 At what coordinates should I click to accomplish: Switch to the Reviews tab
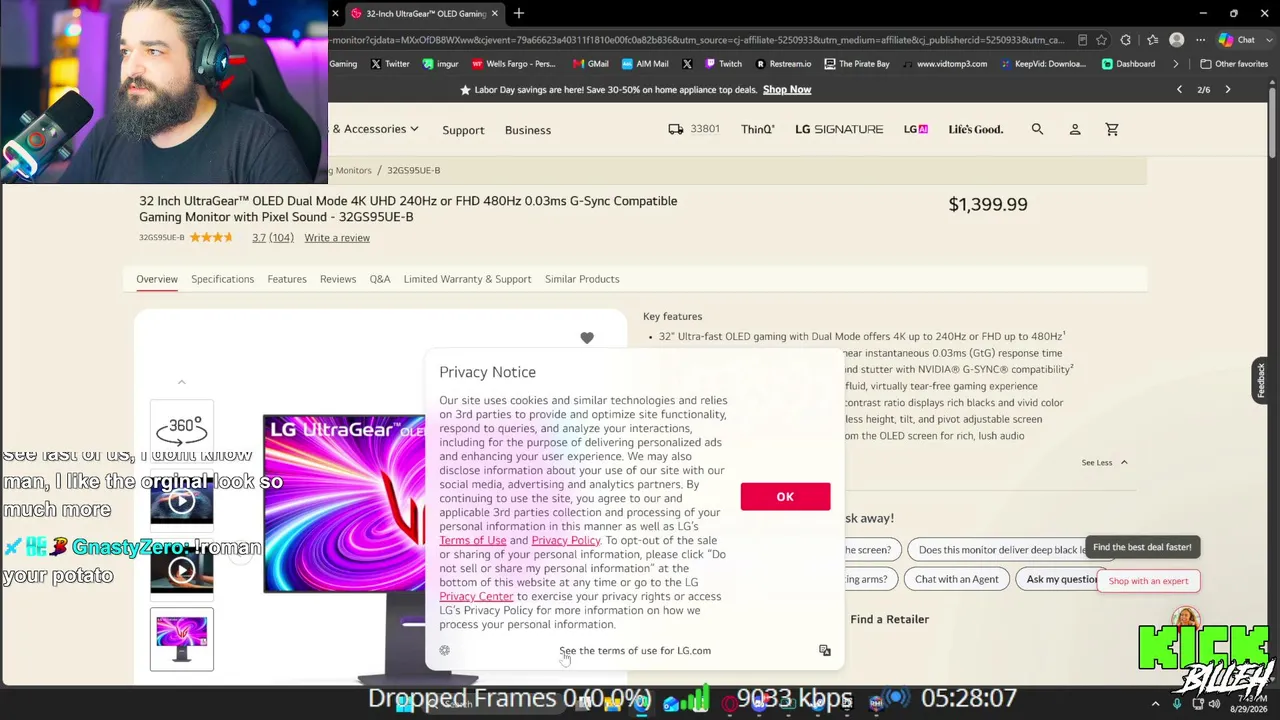(x=338, y=279)
